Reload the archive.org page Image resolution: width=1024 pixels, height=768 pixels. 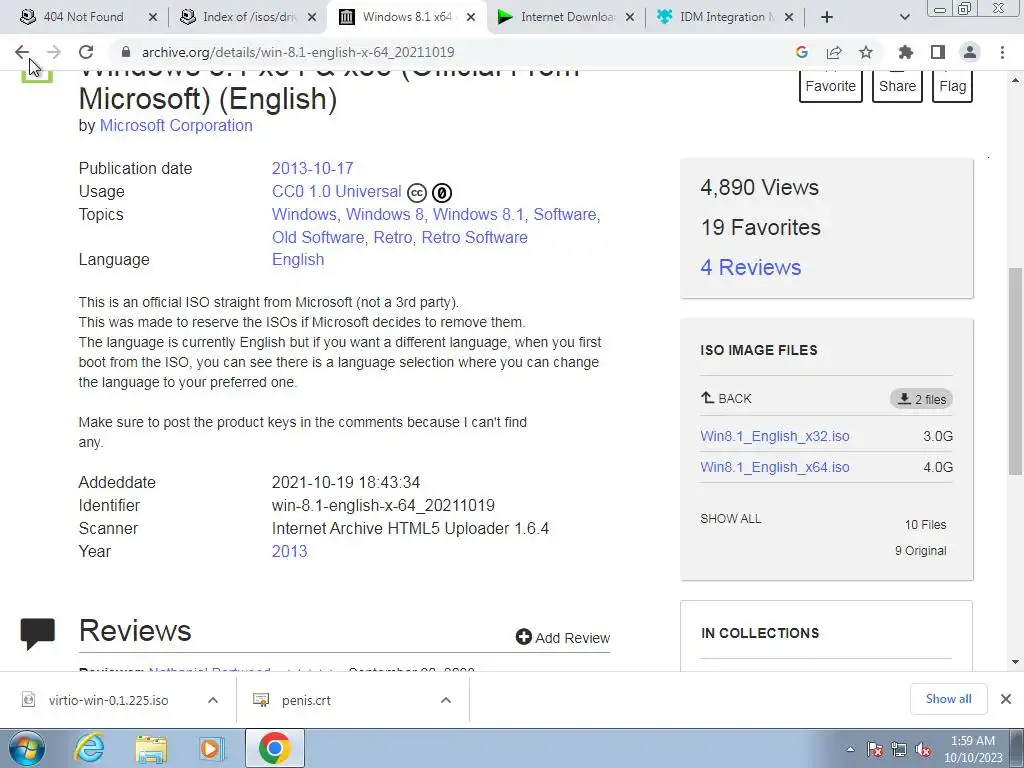point(86,52)
